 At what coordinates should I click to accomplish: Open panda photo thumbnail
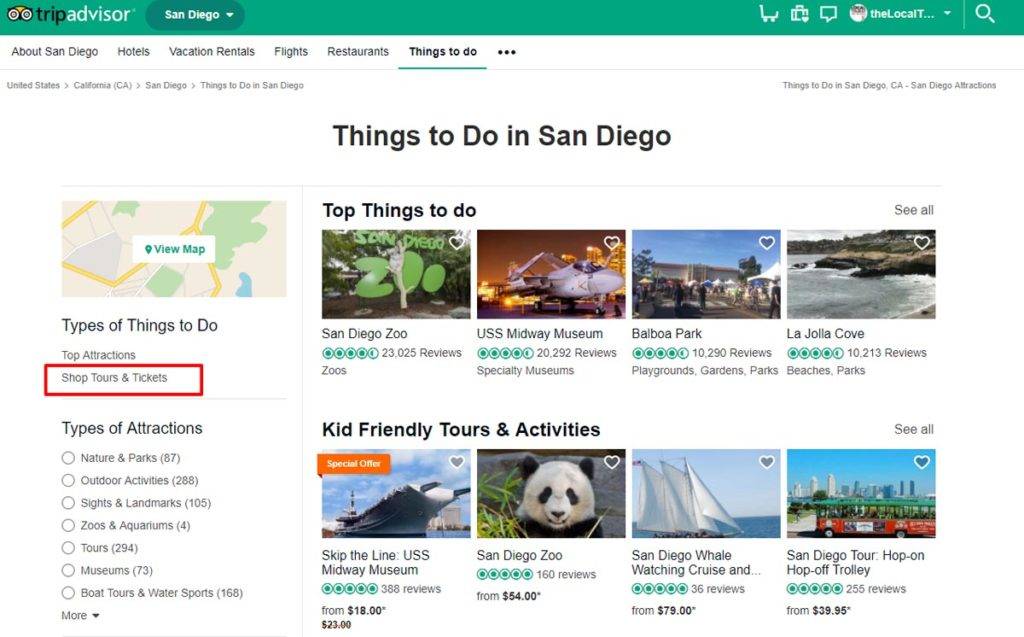click(551, 493)
